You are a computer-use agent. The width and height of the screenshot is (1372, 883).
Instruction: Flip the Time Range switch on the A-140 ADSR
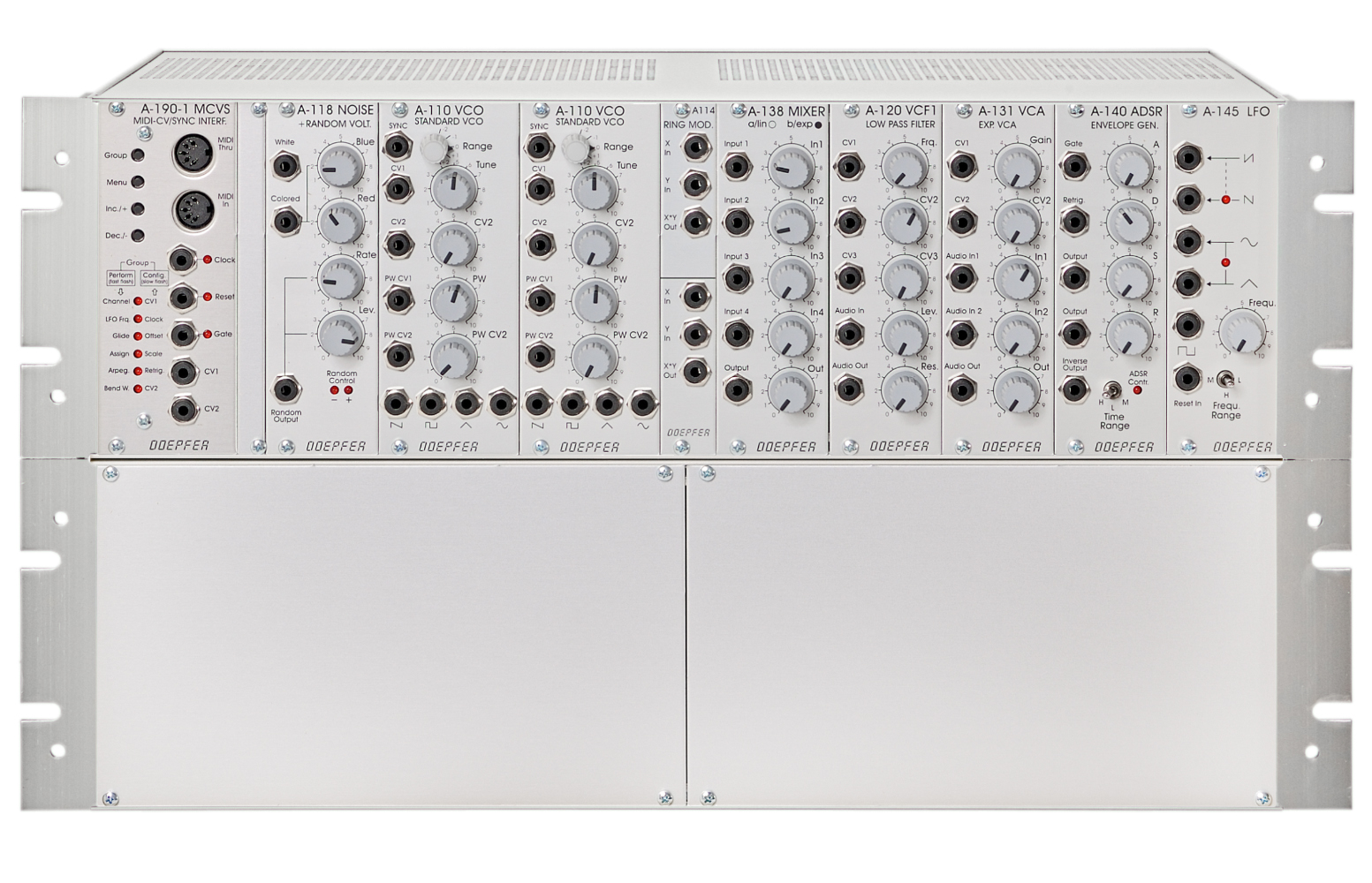coord(1113,390)
